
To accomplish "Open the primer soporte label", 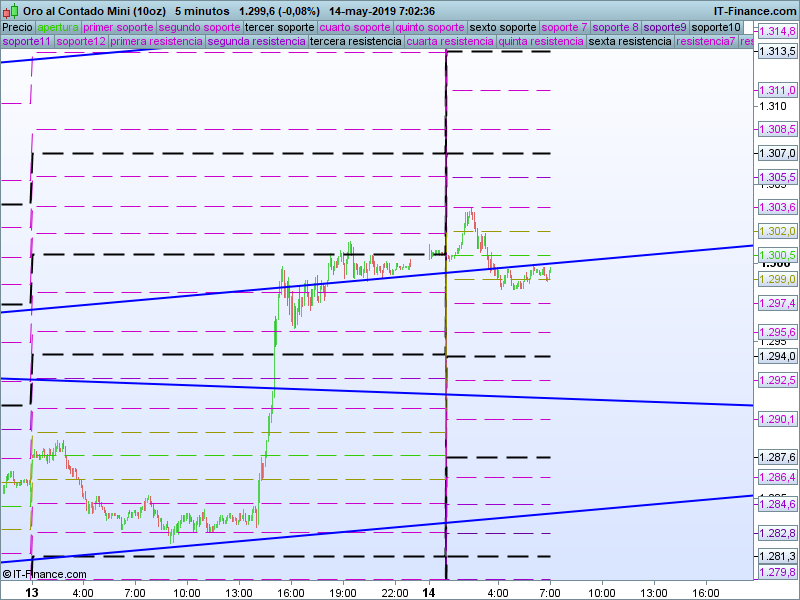I will pyautogui.click(x=118, y=27).
